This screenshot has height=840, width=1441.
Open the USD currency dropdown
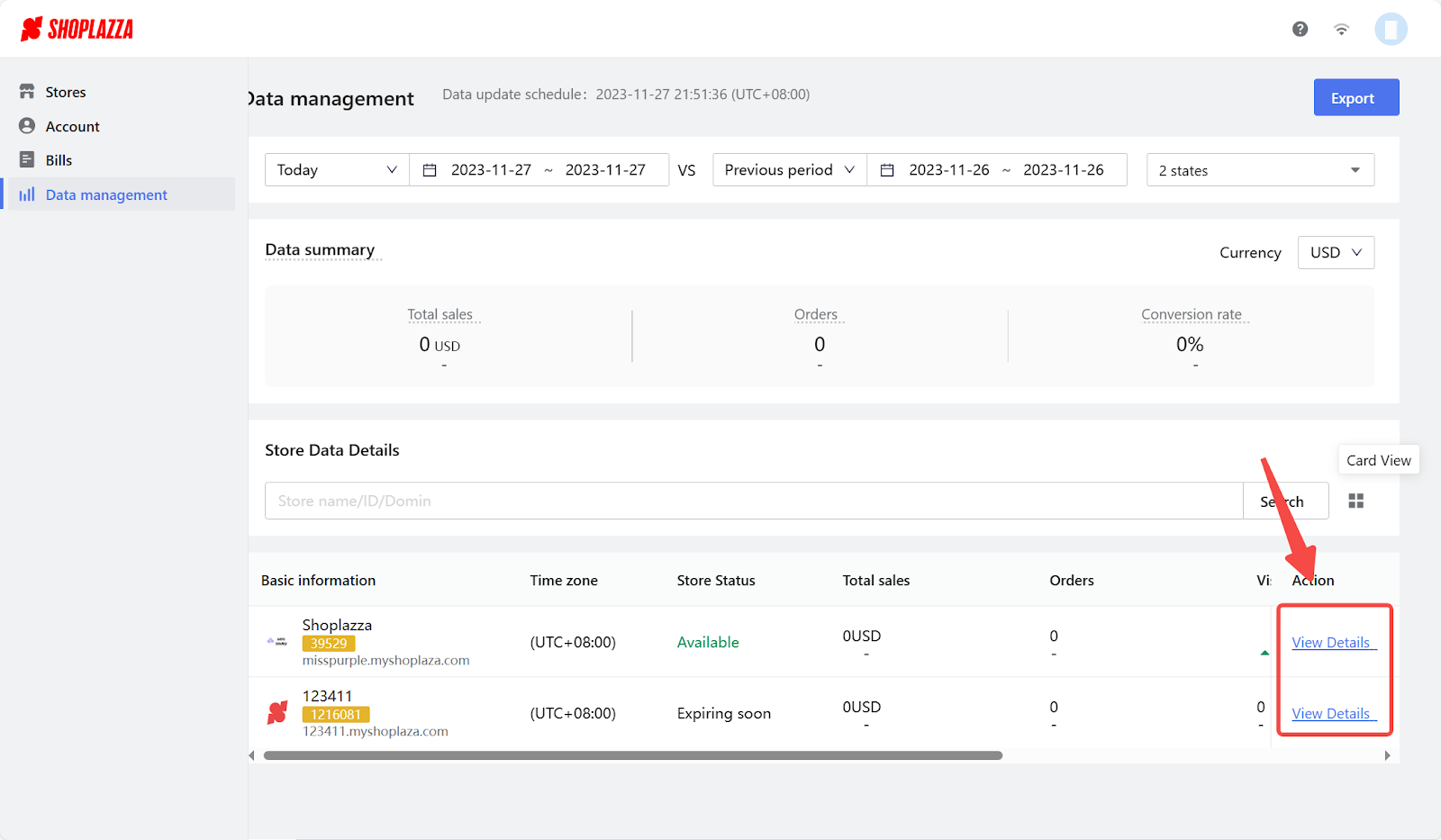click(x=1335, y=253)
